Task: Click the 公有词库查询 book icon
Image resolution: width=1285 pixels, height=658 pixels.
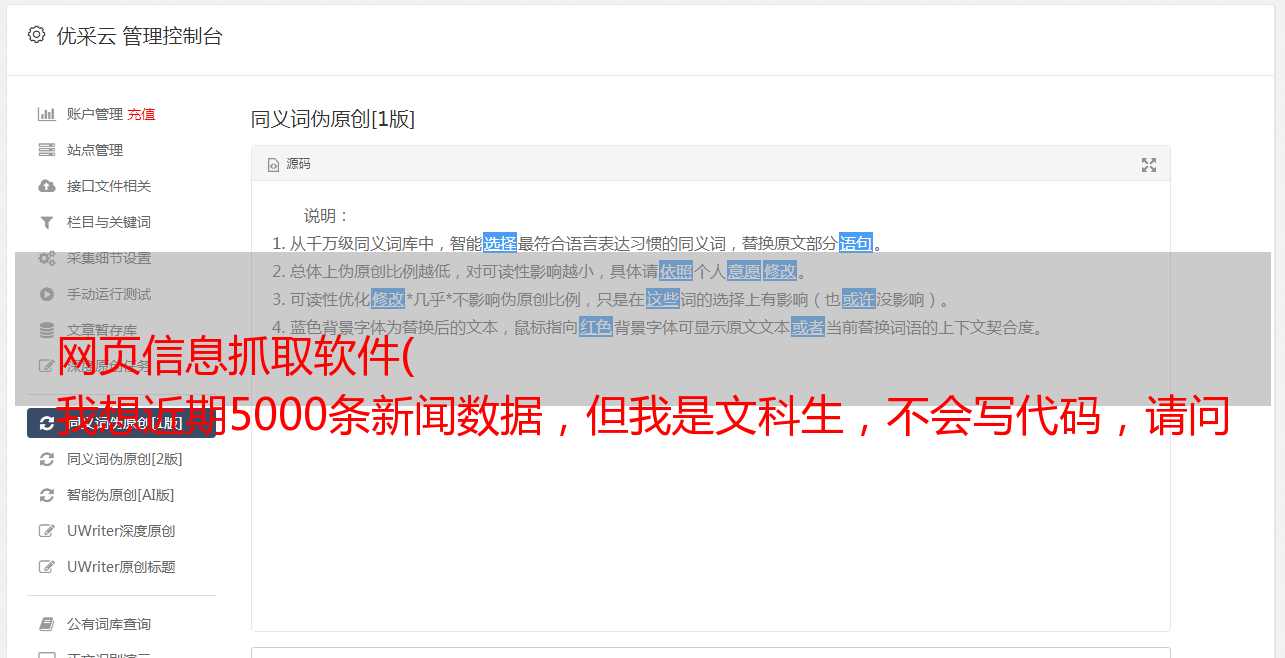Action: pyautogui.click(x=46, y=624)
